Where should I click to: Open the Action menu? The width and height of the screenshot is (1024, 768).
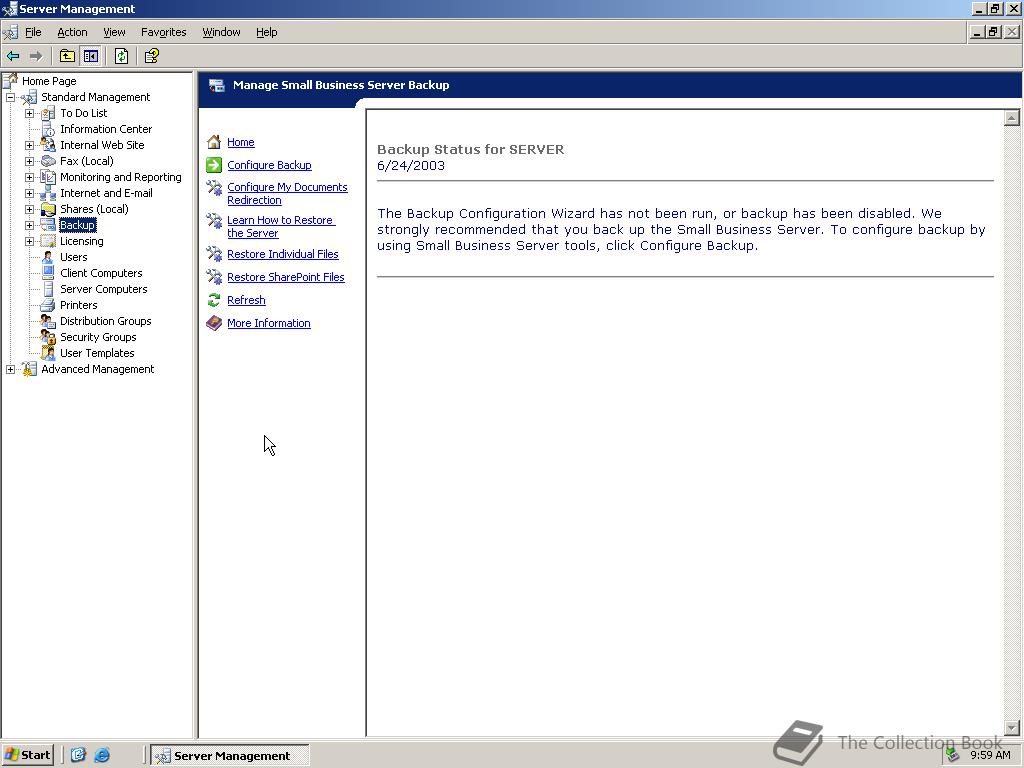click(x=72, y=32)
